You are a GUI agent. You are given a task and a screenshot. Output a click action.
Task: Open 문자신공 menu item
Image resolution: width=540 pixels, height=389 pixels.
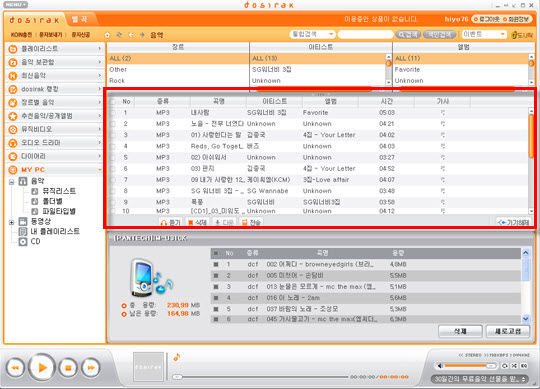point(81,35)
